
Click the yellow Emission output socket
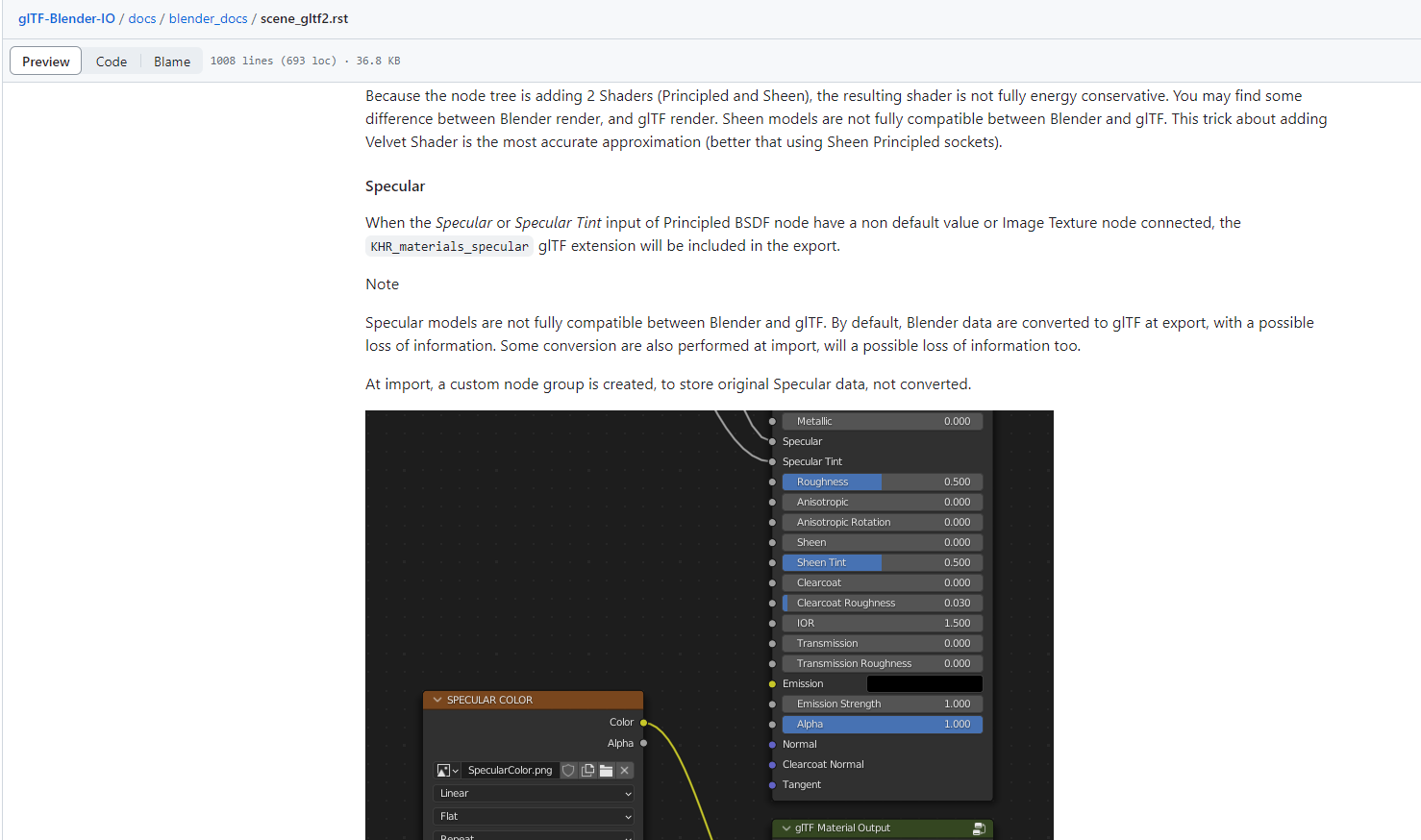pyautogui.click(x=773, y=683)
